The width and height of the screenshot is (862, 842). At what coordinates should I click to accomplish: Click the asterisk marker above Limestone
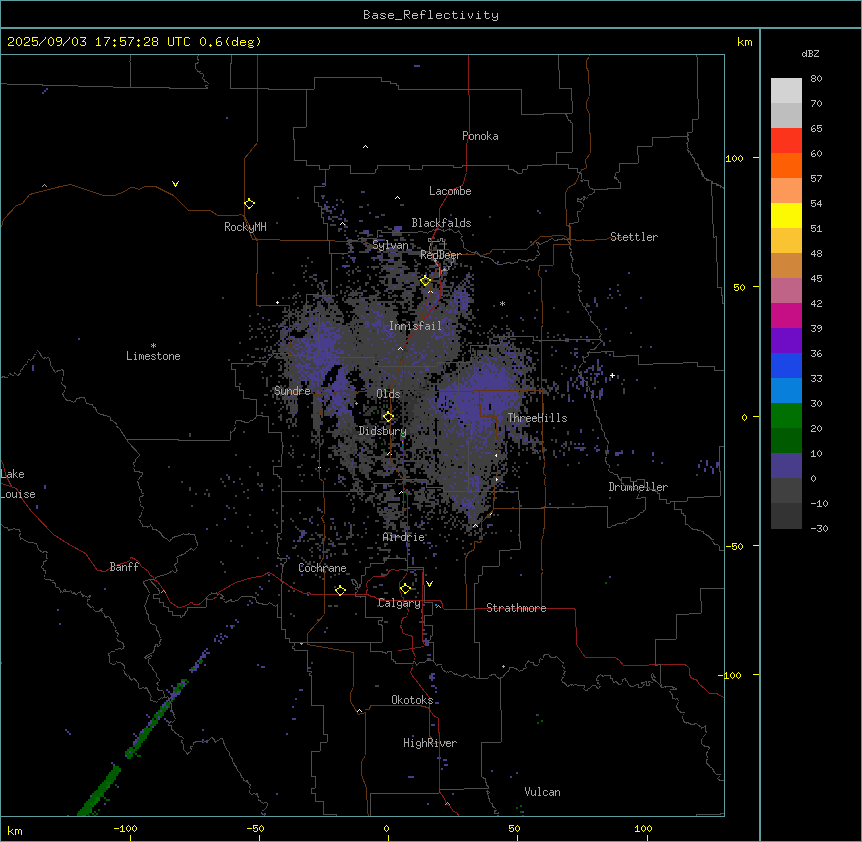153,346
